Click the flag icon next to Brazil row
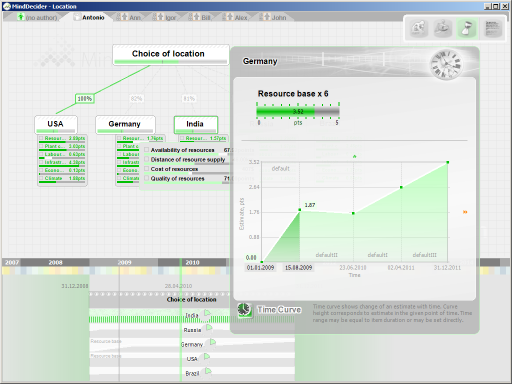 coord(208,371)
